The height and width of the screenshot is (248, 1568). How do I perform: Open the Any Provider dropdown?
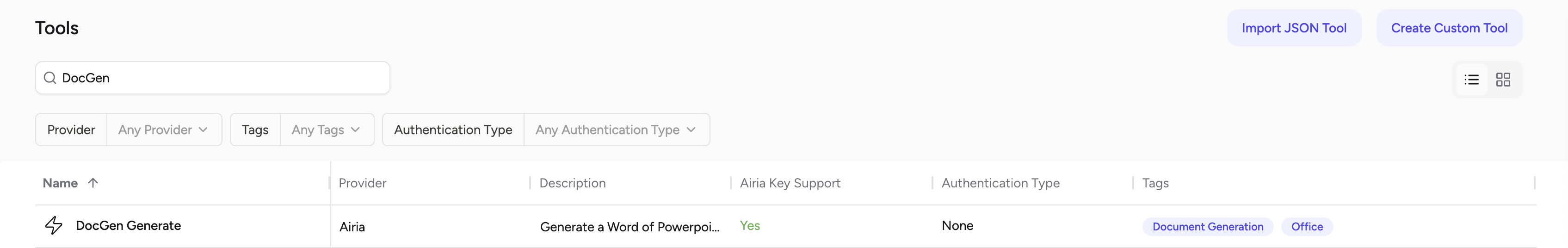point(164,130)
